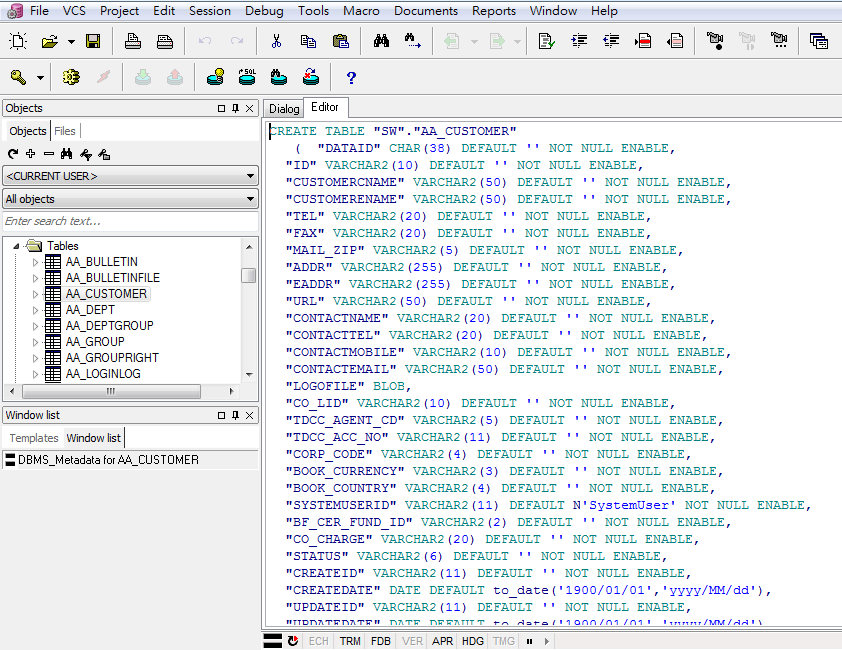This screenshot has width=842, height=650.
Task: Expand the AA_DEPT table node
Action: pyautogui.click(x=35, y=310)
